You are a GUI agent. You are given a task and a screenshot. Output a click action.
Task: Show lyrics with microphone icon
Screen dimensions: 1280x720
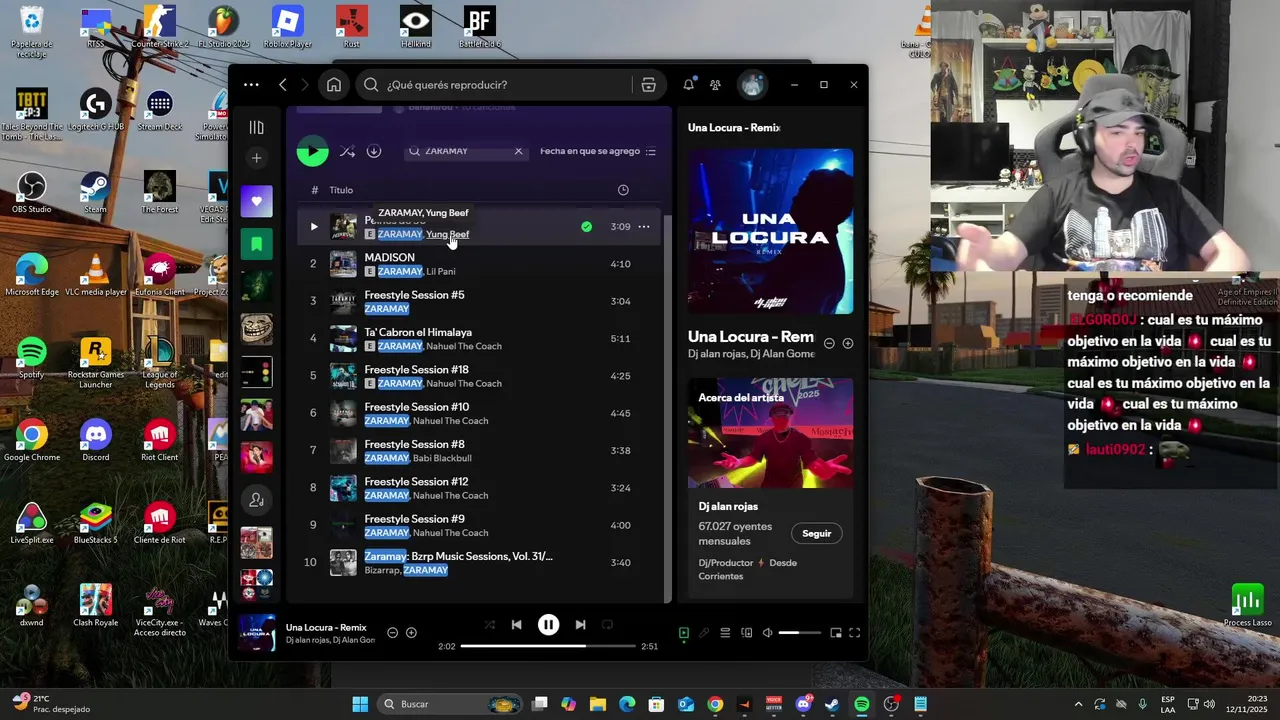click(704, 633)
